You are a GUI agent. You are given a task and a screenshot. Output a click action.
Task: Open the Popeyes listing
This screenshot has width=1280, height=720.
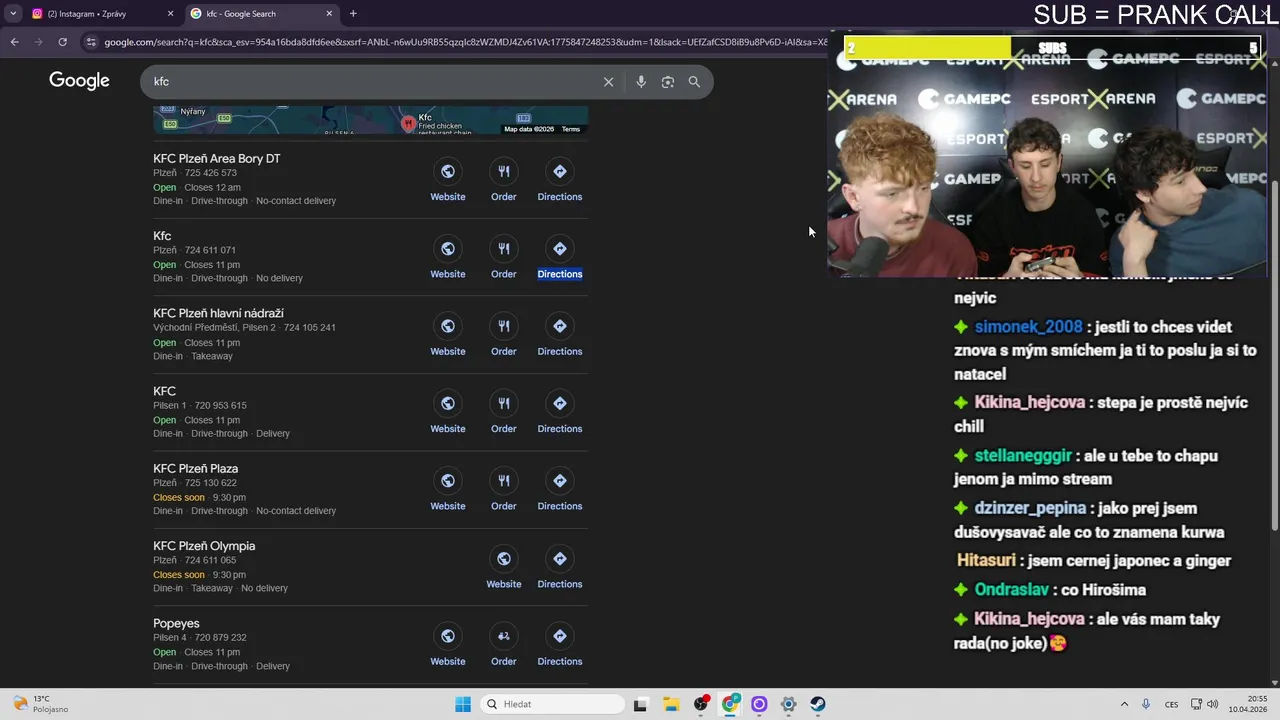coord(176,623)
